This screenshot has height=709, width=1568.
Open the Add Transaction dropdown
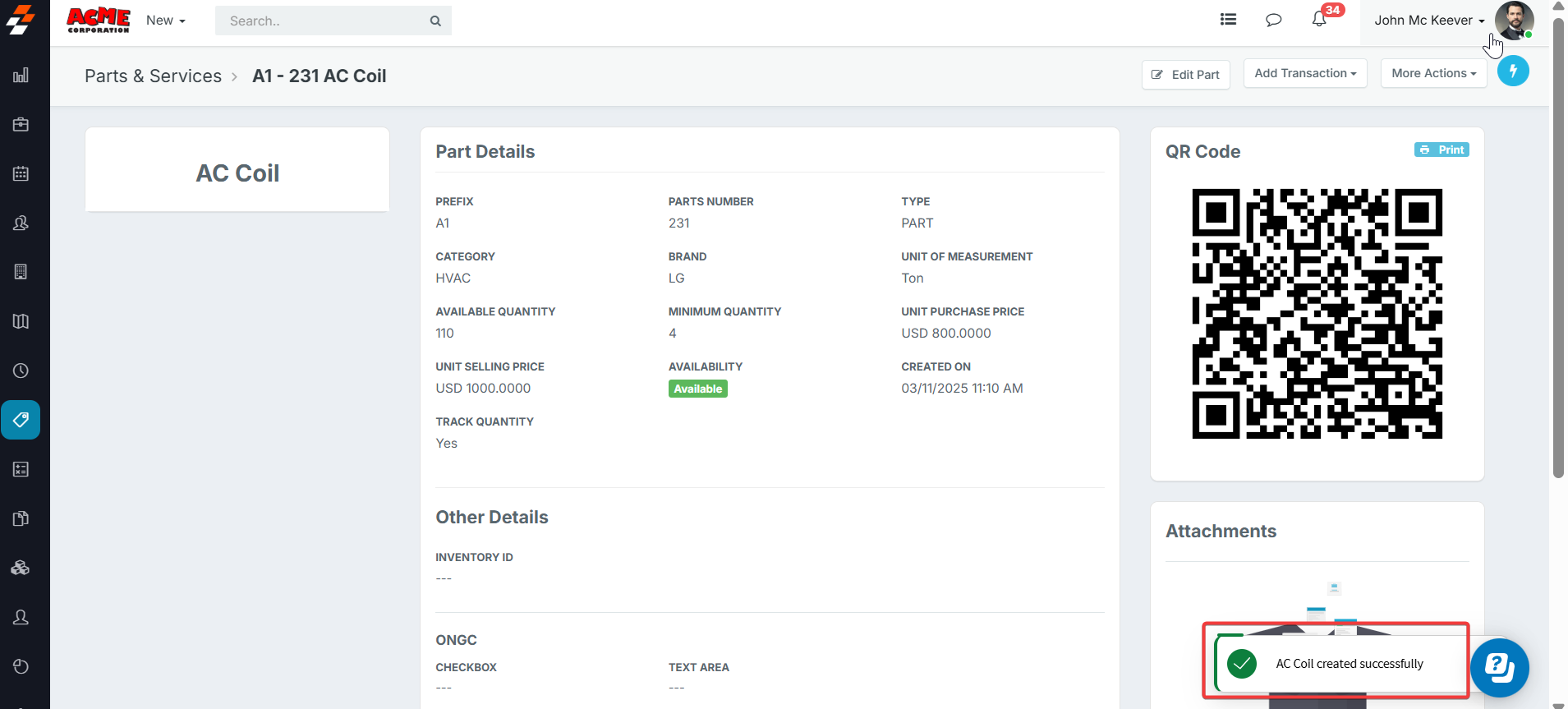click(1304, 73)
